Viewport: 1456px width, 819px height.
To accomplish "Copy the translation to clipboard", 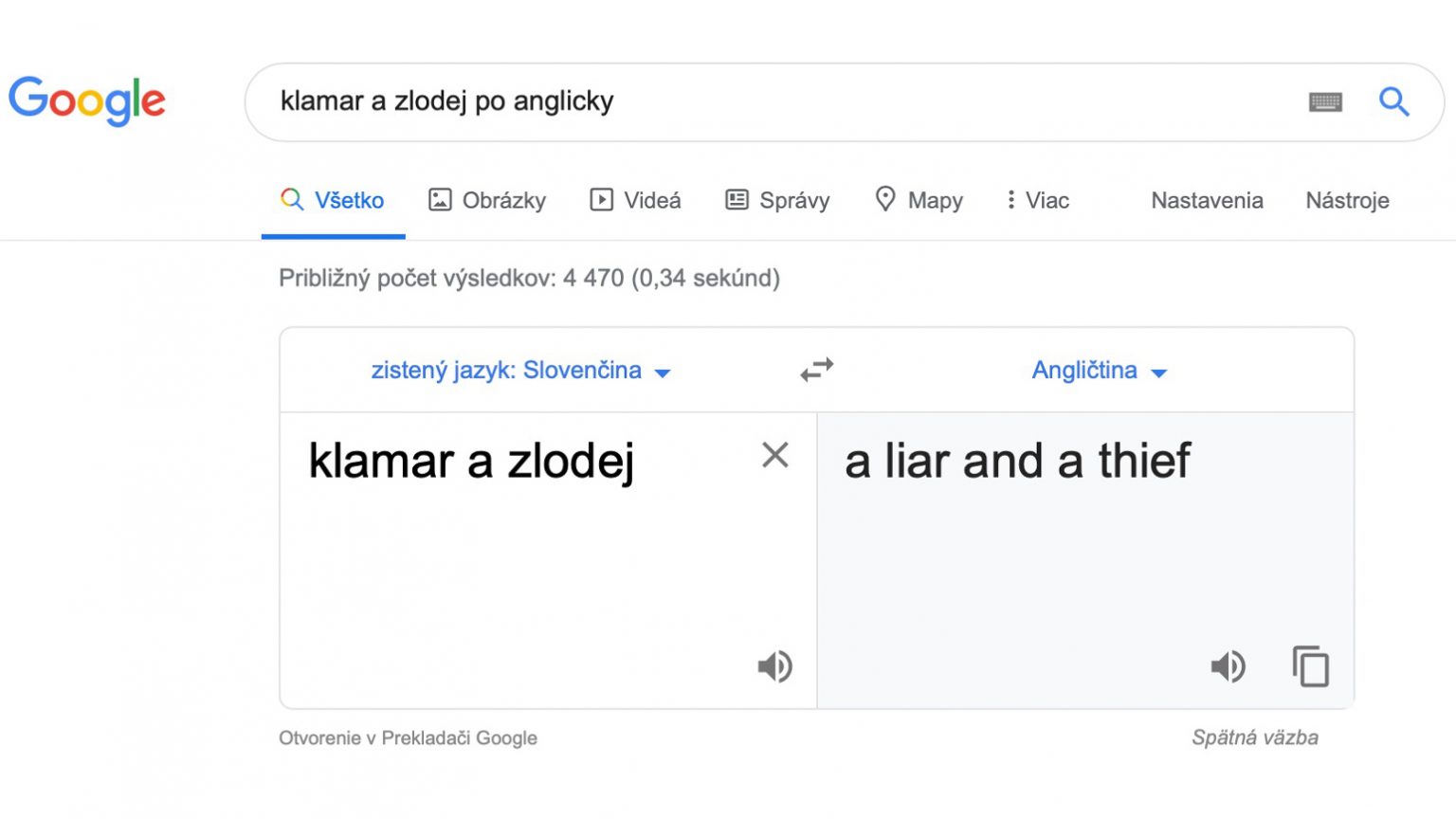I will tap(1311, 666).
